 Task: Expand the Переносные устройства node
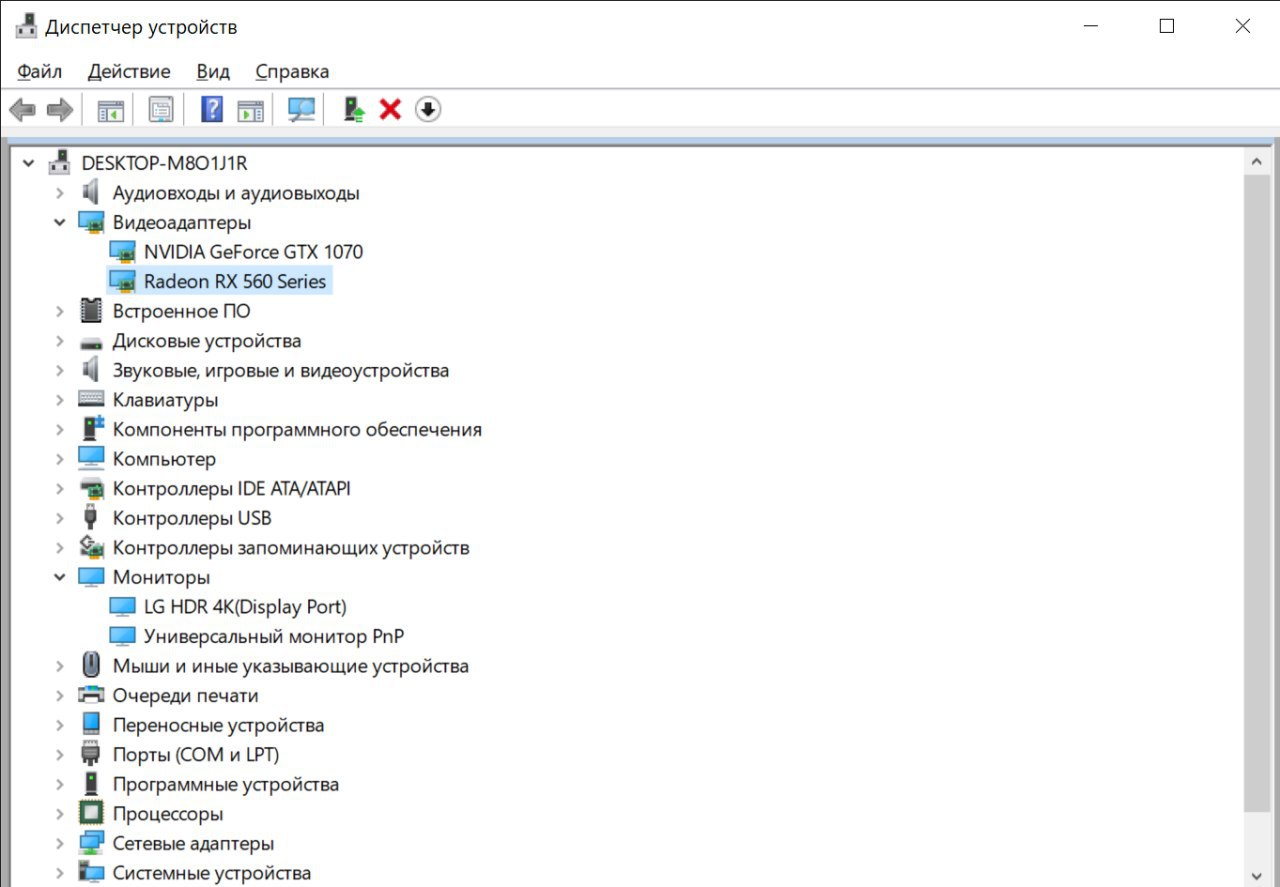click(x=60, y=725)
